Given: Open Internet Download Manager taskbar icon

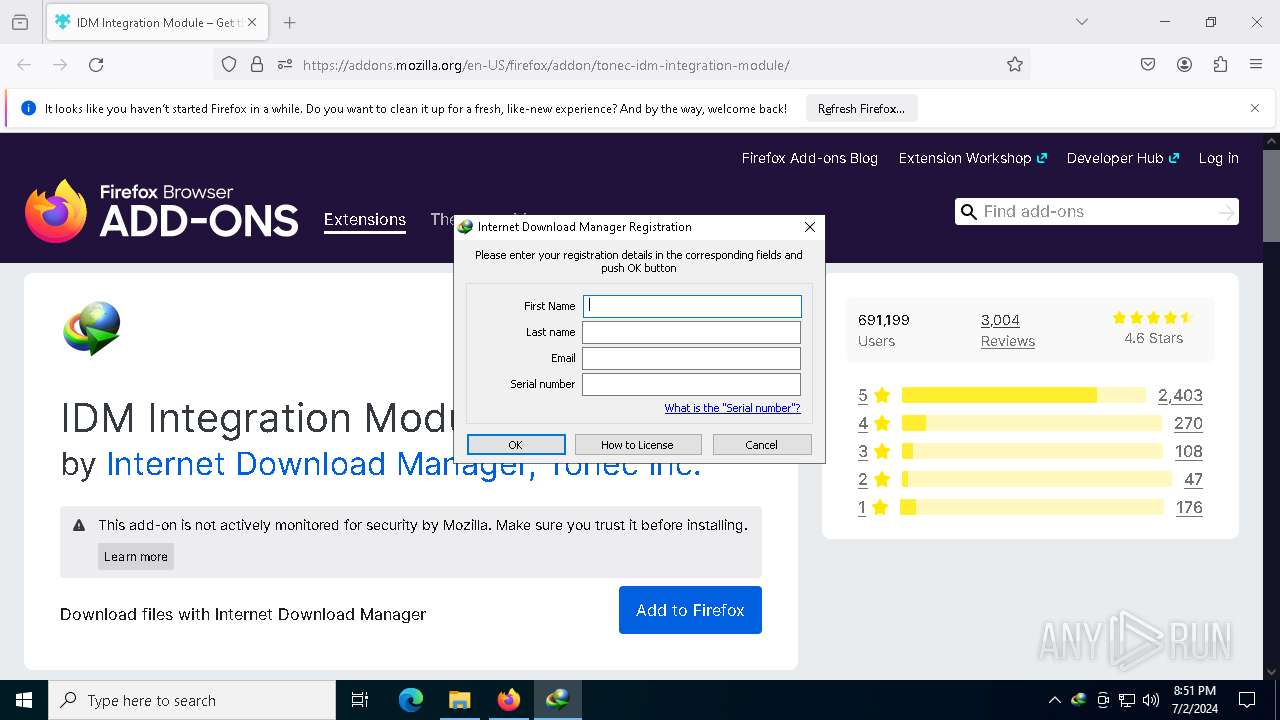Looking at the screenshot, I should (x=557, y=700).
